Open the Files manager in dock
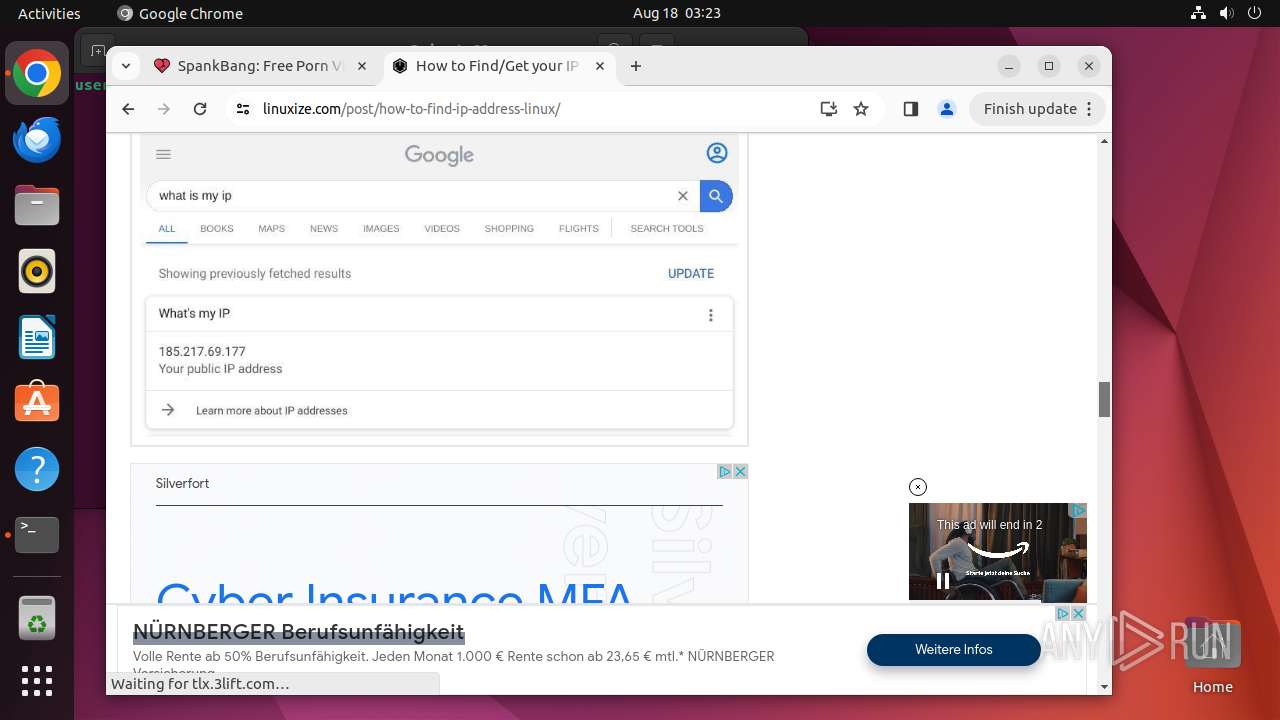Viewport: 1280px width, 720px height. (37, 206)
